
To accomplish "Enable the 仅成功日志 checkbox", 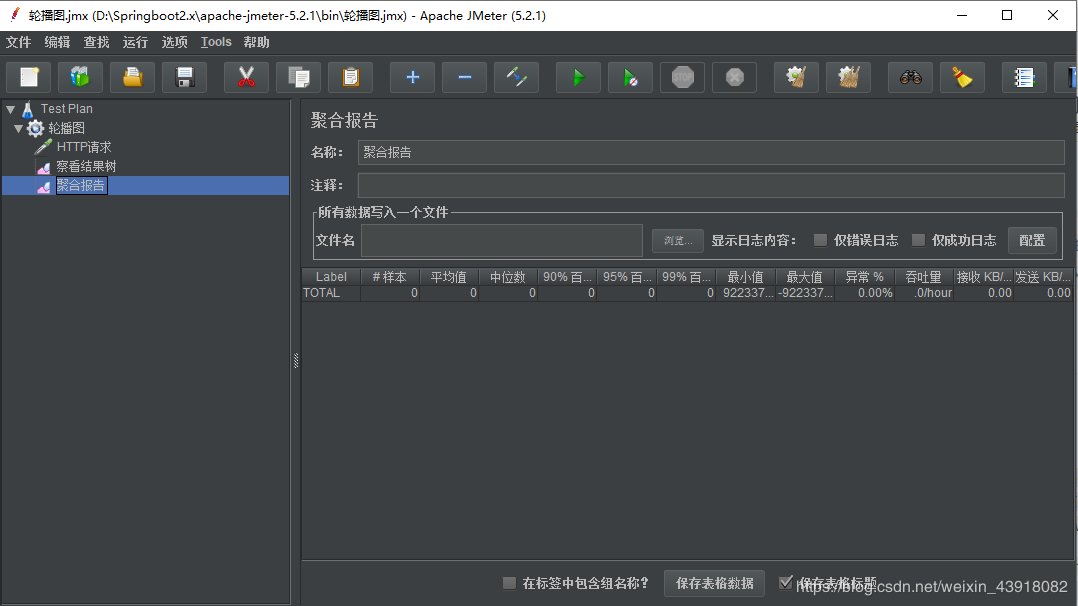I will [918, 240].
